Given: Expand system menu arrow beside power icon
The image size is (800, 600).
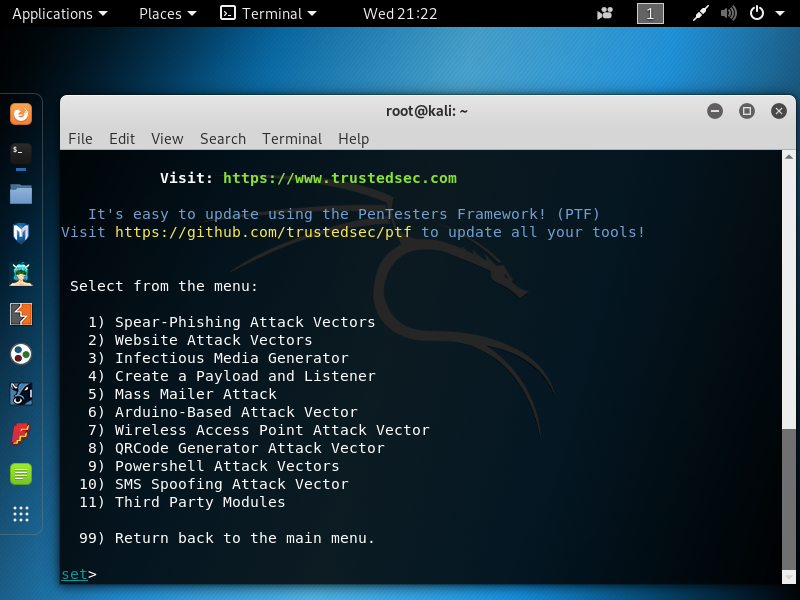Looking at the screenshot, I should pos(780,14).
